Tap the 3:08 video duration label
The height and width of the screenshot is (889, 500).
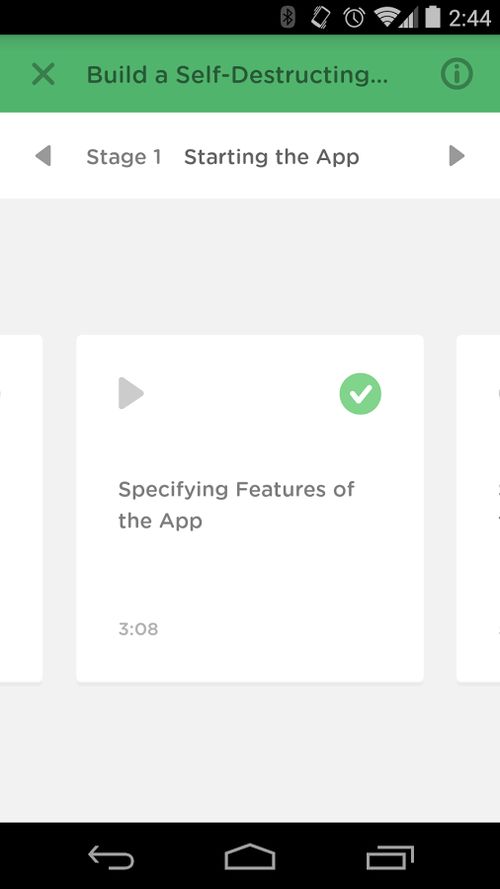click(138, 629)
